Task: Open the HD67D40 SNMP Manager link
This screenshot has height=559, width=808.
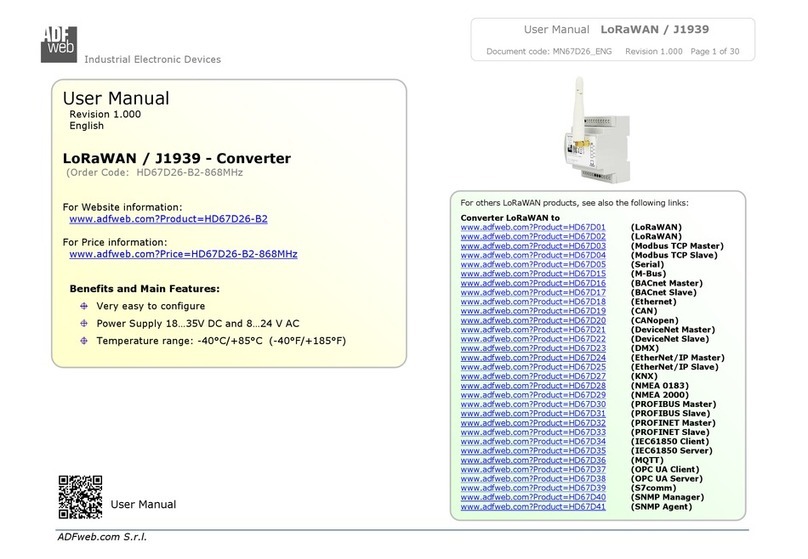Action: [533, 497]
